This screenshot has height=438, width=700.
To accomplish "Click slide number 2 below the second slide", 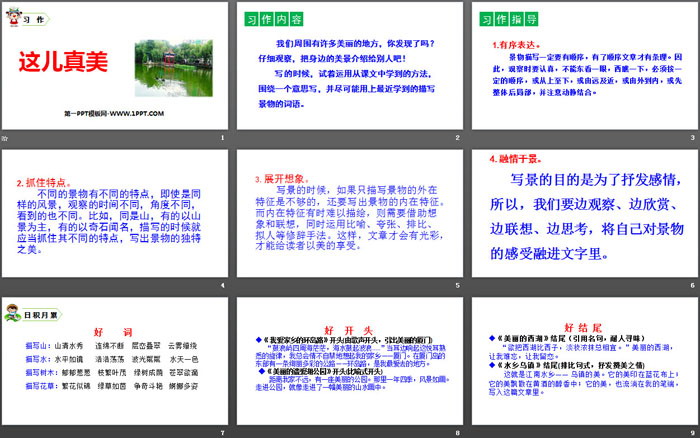I will click(457, 138).
